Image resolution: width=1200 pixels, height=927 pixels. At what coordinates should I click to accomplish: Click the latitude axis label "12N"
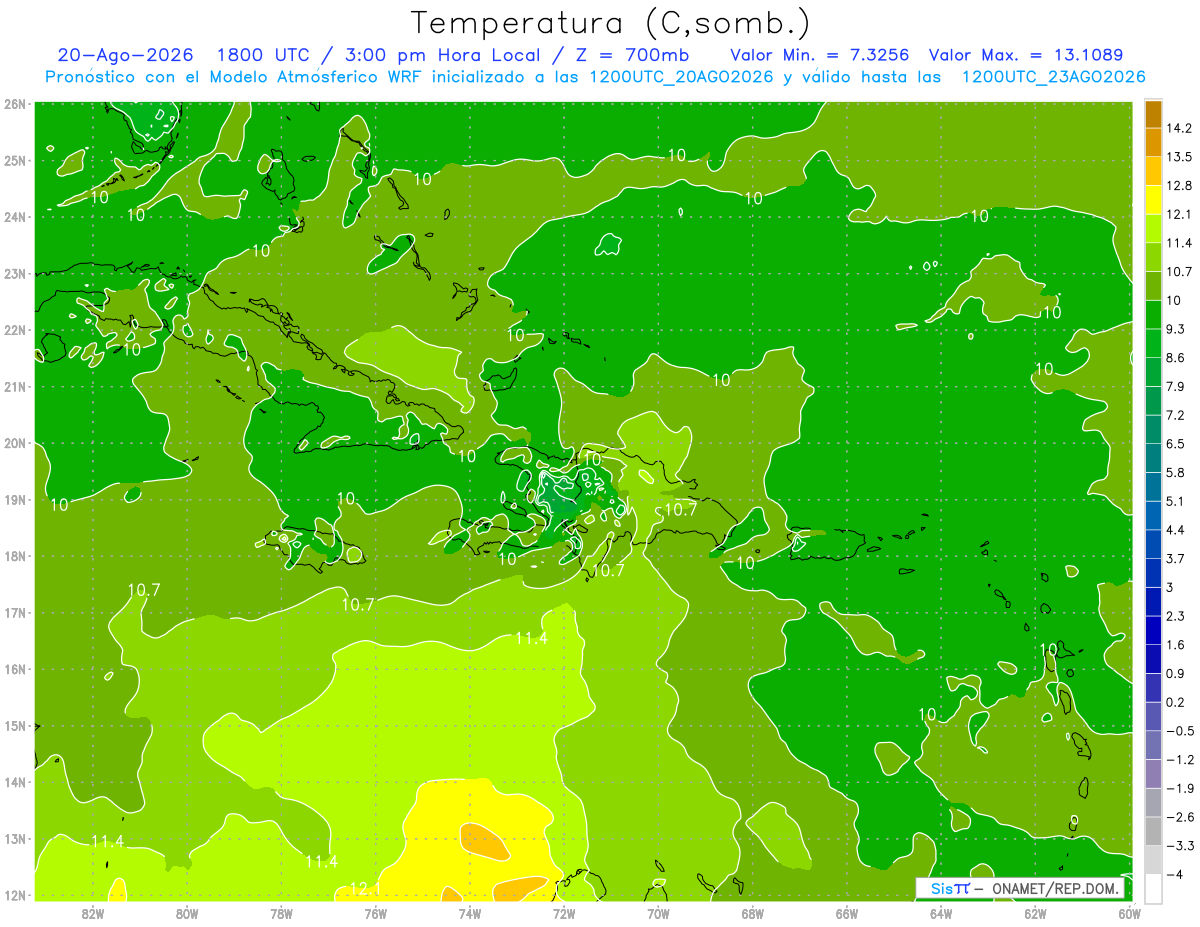click(x=14, y=895)
